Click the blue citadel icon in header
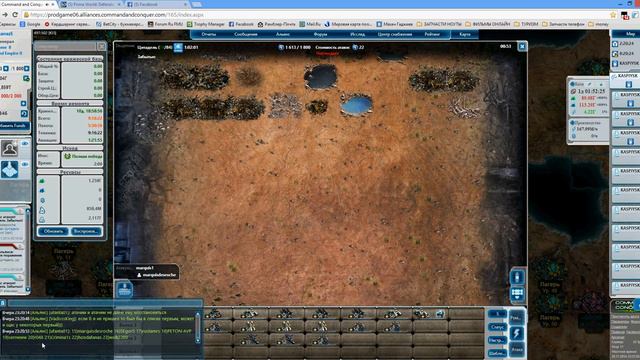640x360 pixels. coord(178,47)
